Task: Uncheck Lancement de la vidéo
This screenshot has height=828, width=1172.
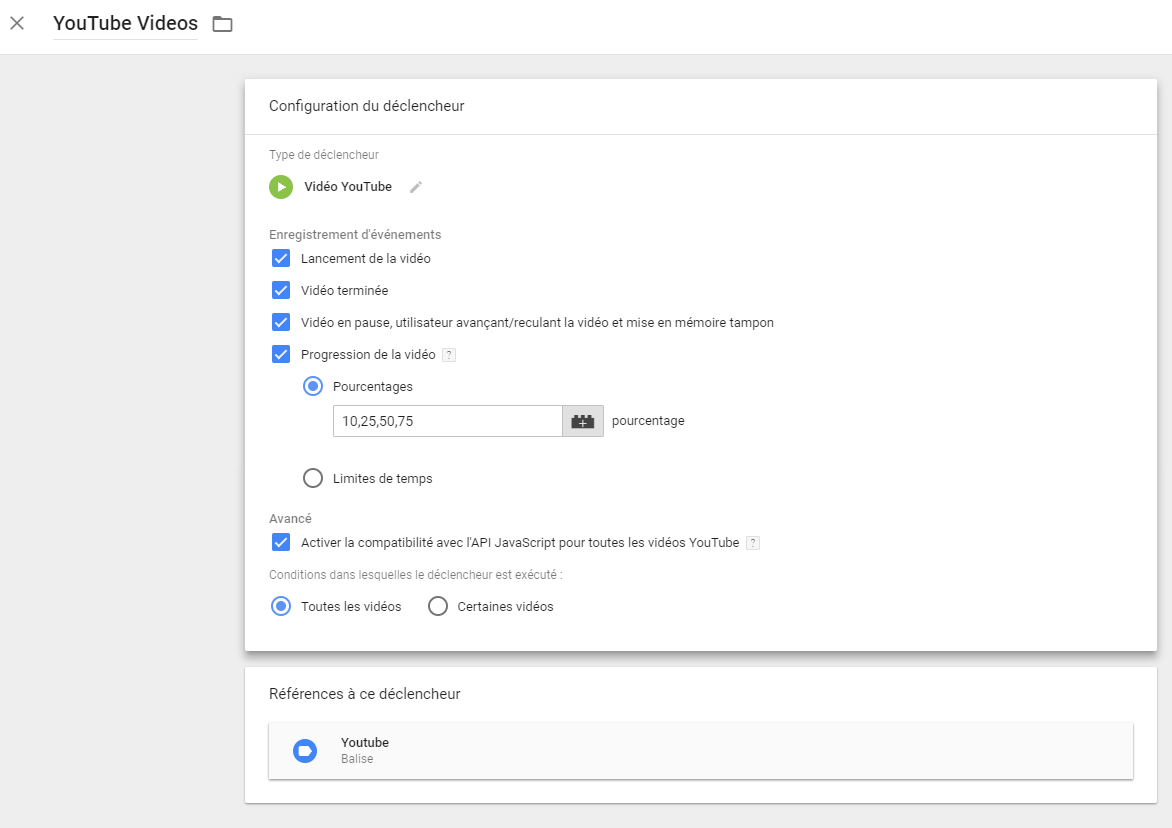Action: coord(281,258)
